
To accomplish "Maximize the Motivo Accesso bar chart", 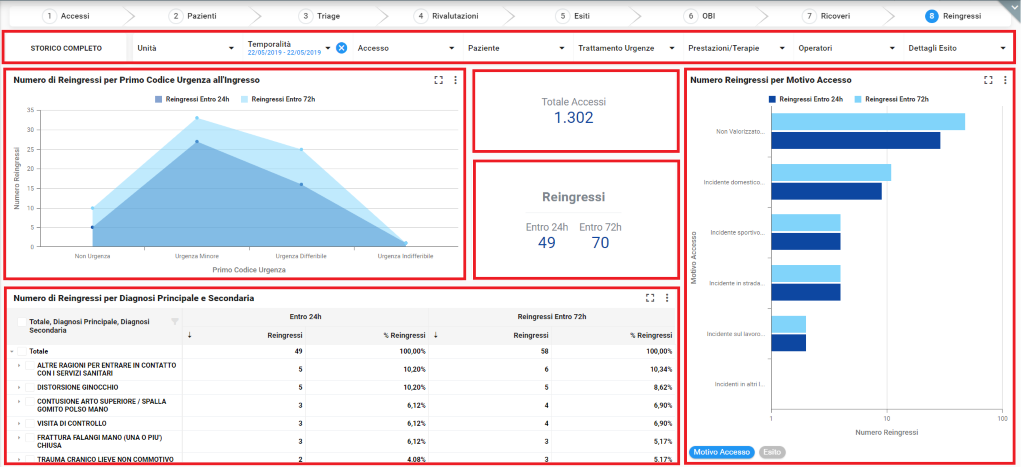I will [988, 80].
